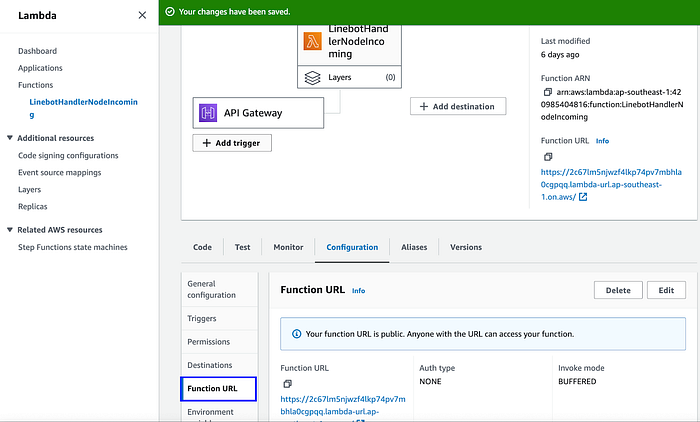The width and height of the screenshot is (700, 422).
Task: Go to the Functions list
Action: pyautogui.click(x=35, y=85)
